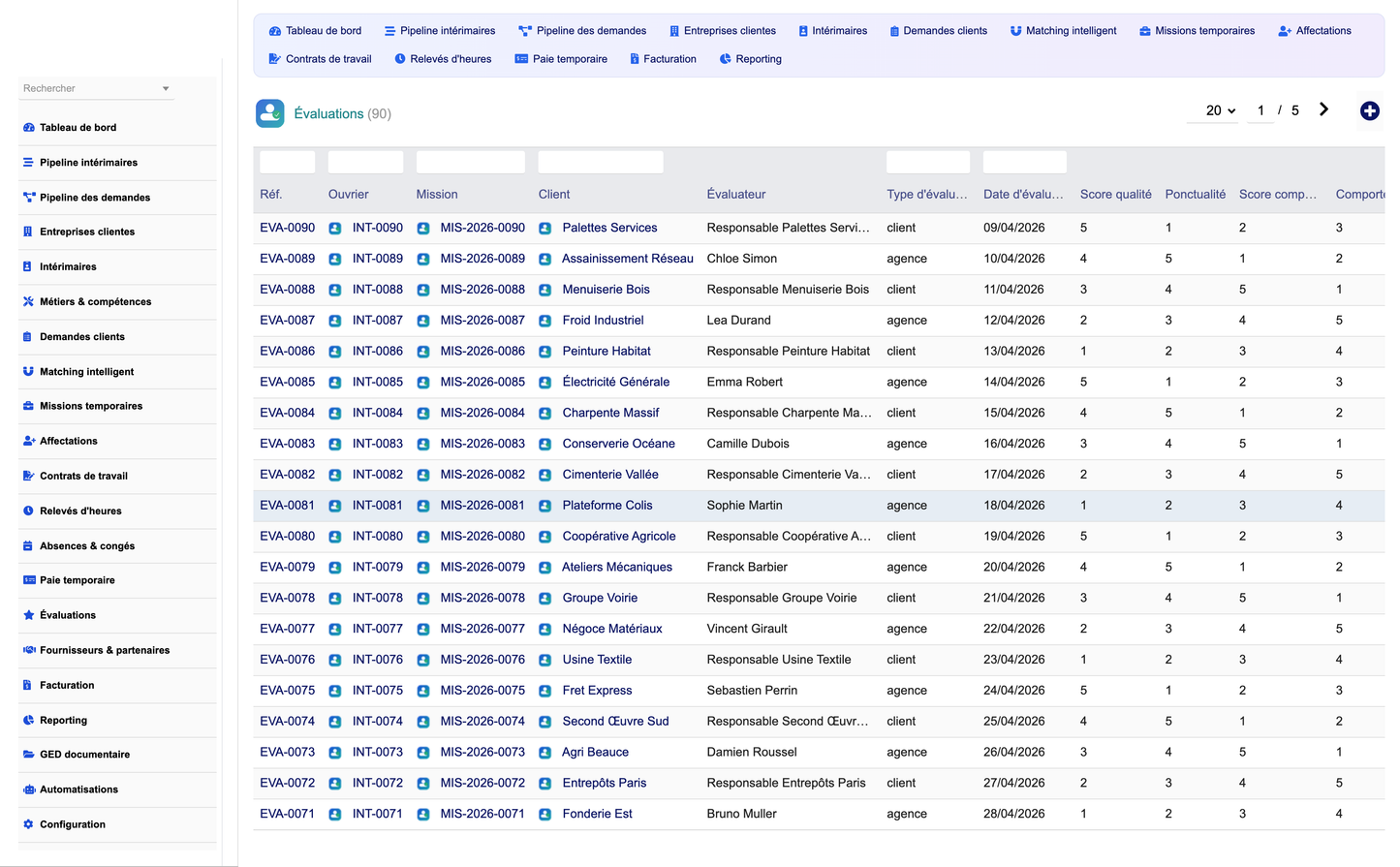The height and width of the screenshot is (867, 1400).
Task: Click the Absences & congés sidebar icon
Action: (29, 545)
